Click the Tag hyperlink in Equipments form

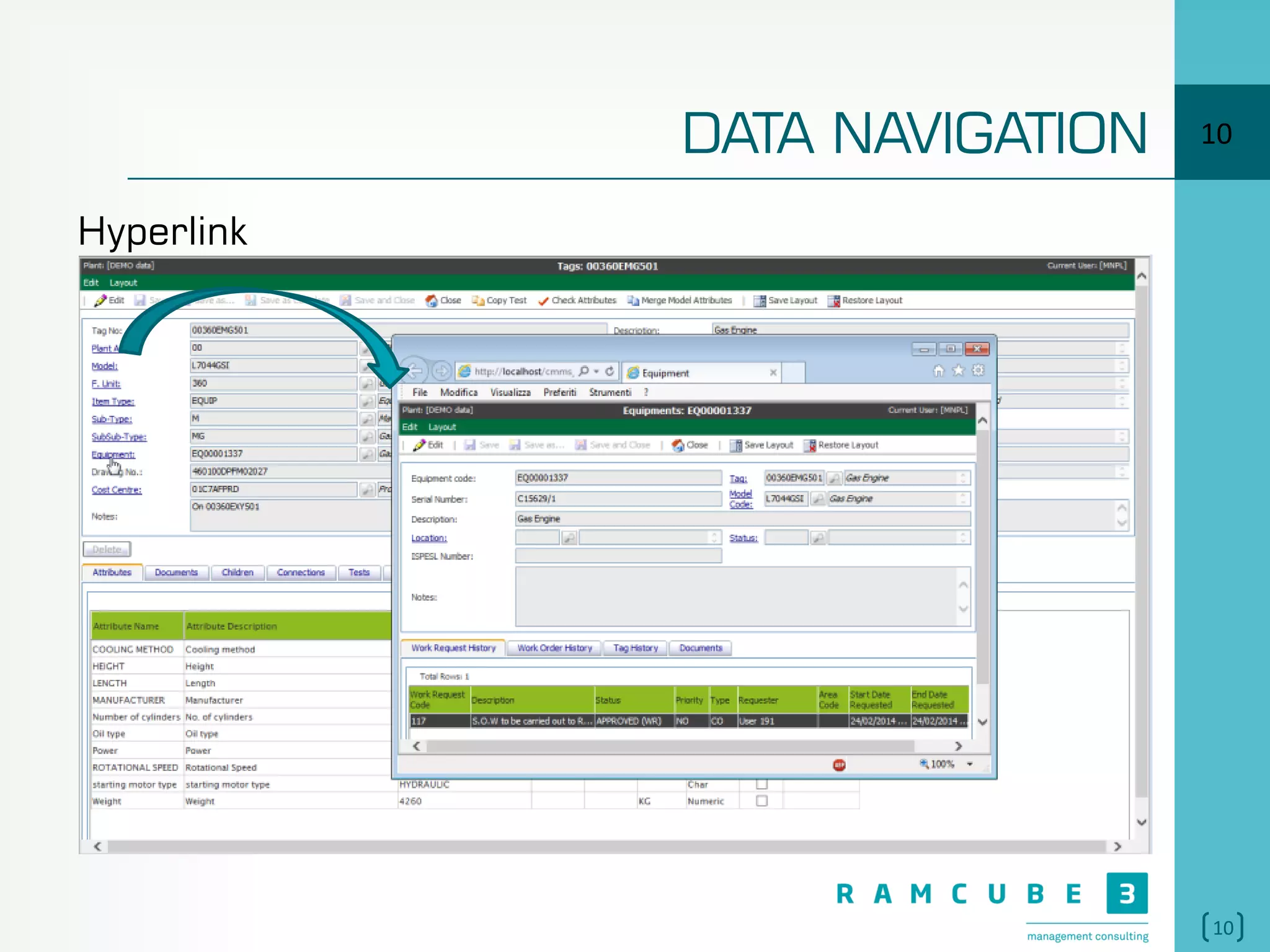(x=738, y=478)
